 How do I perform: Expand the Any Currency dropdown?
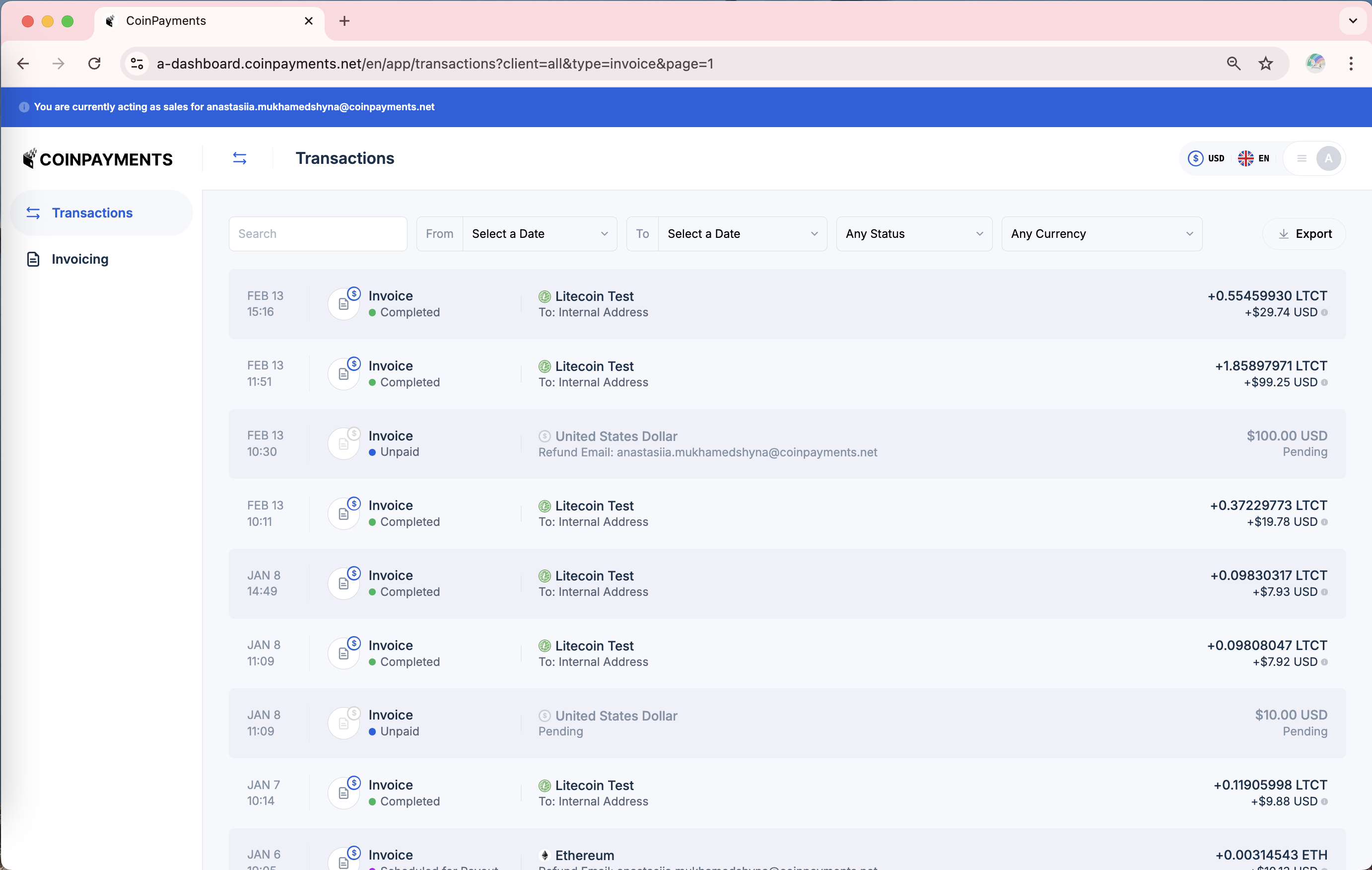coord(1101,234)
